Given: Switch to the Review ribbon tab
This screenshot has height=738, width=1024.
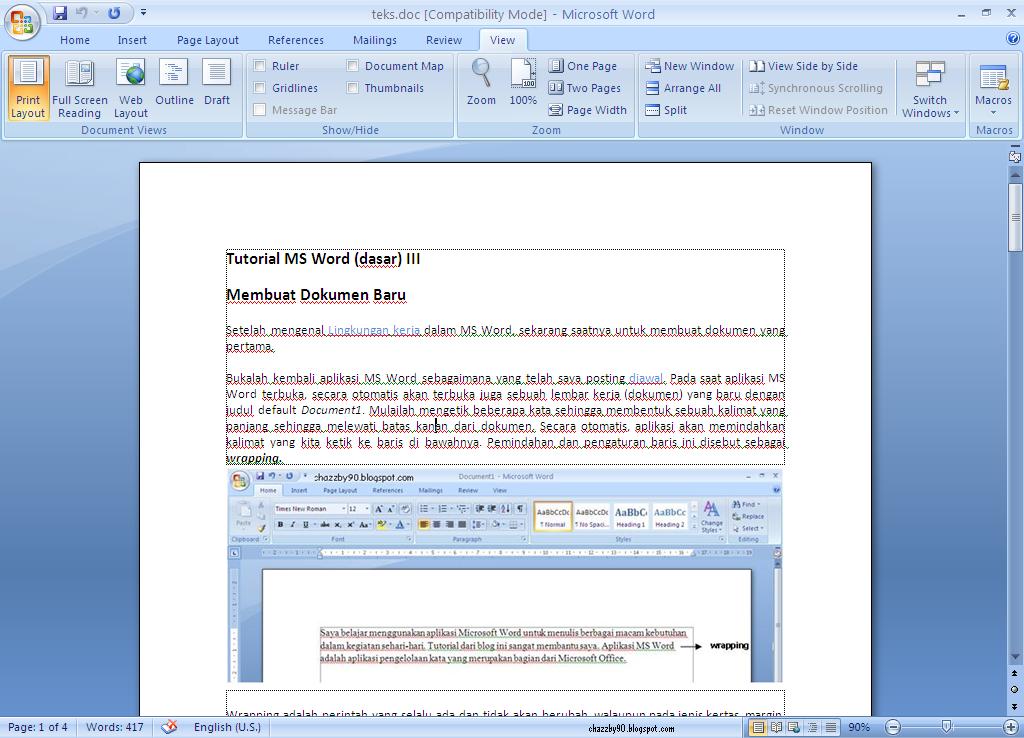Looking at the screenshot, I should (x=443, y=40).
